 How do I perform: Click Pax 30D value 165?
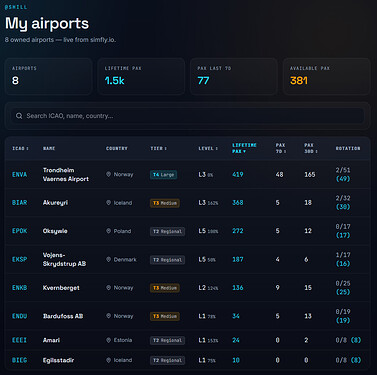pos(310,174)
